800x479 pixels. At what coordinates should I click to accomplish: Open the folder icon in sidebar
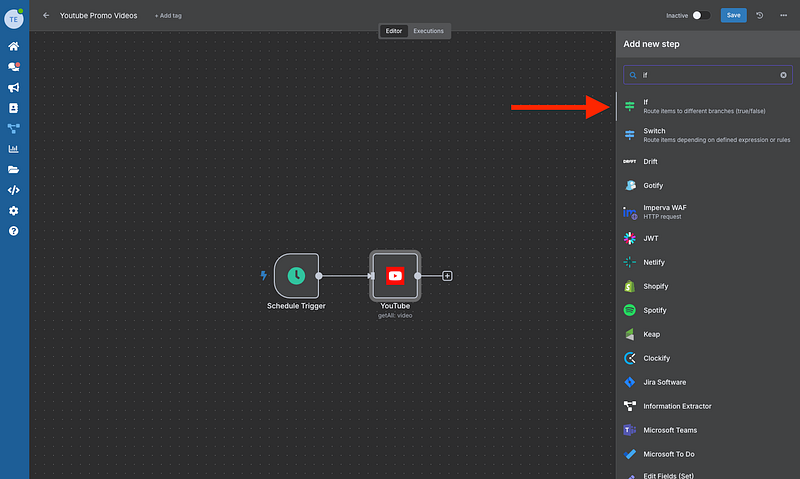(14, 169)
